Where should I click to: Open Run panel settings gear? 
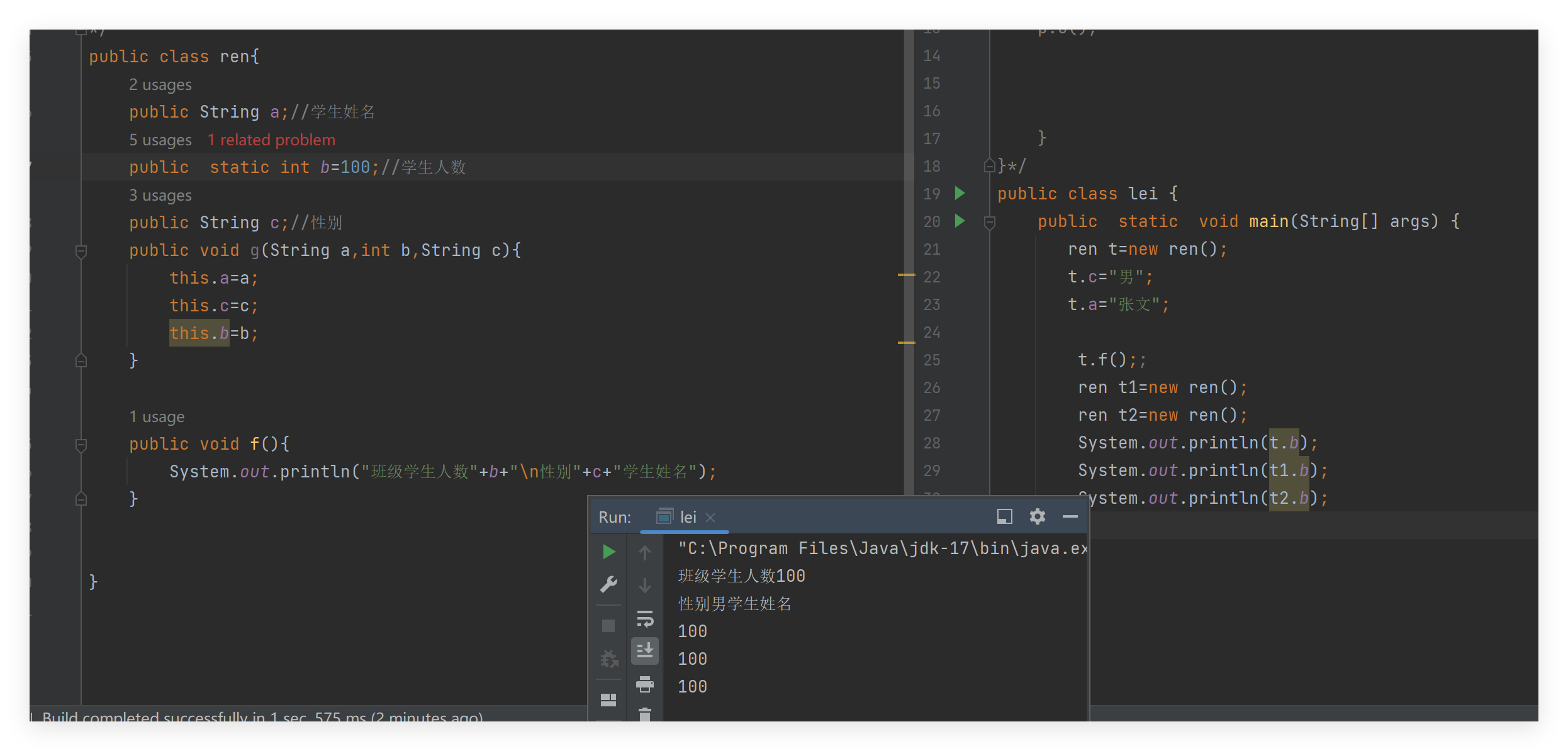1037,516
